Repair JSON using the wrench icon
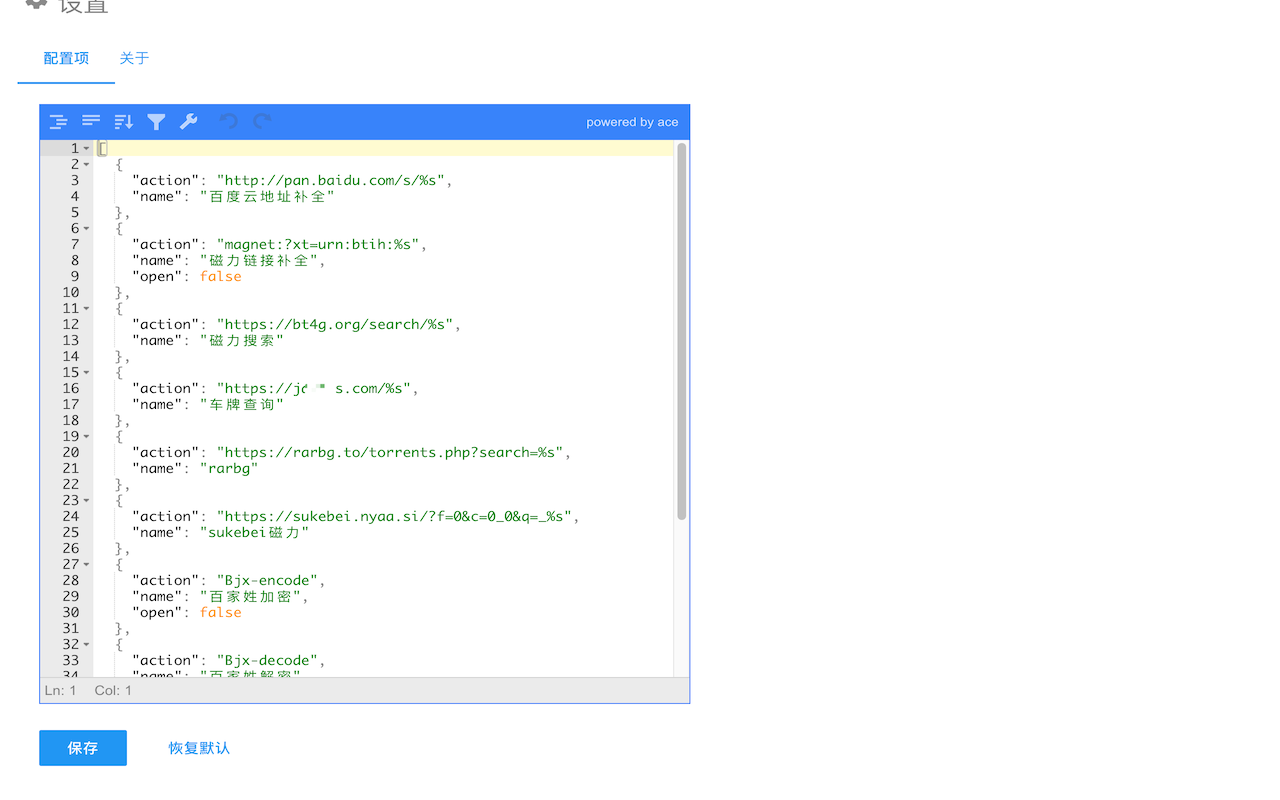Image resolution: width=1280 pixels, height=800 pixels. coord(188,122)
